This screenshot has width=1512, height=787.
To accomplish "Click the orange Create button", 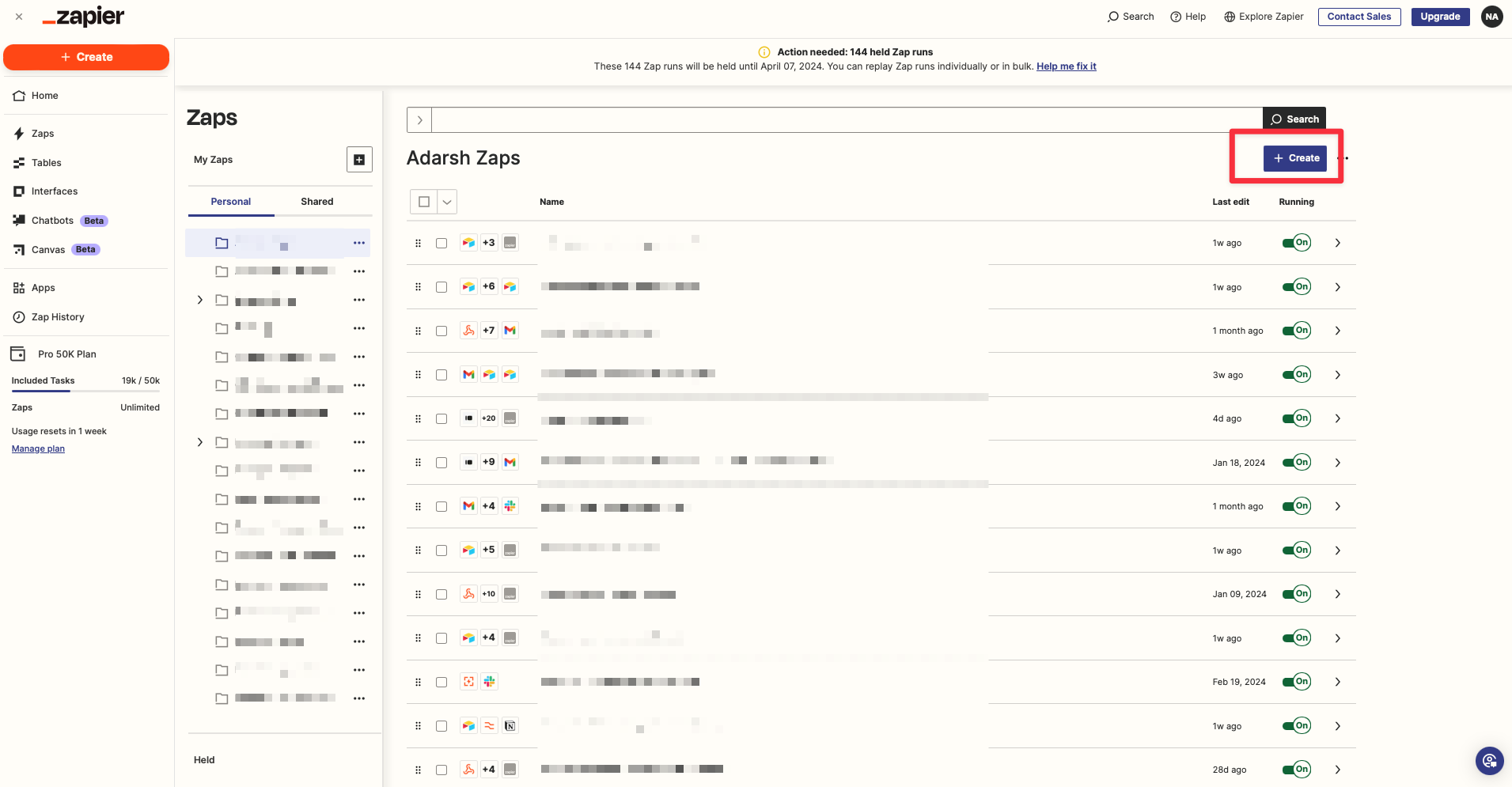I will [86, 57].
